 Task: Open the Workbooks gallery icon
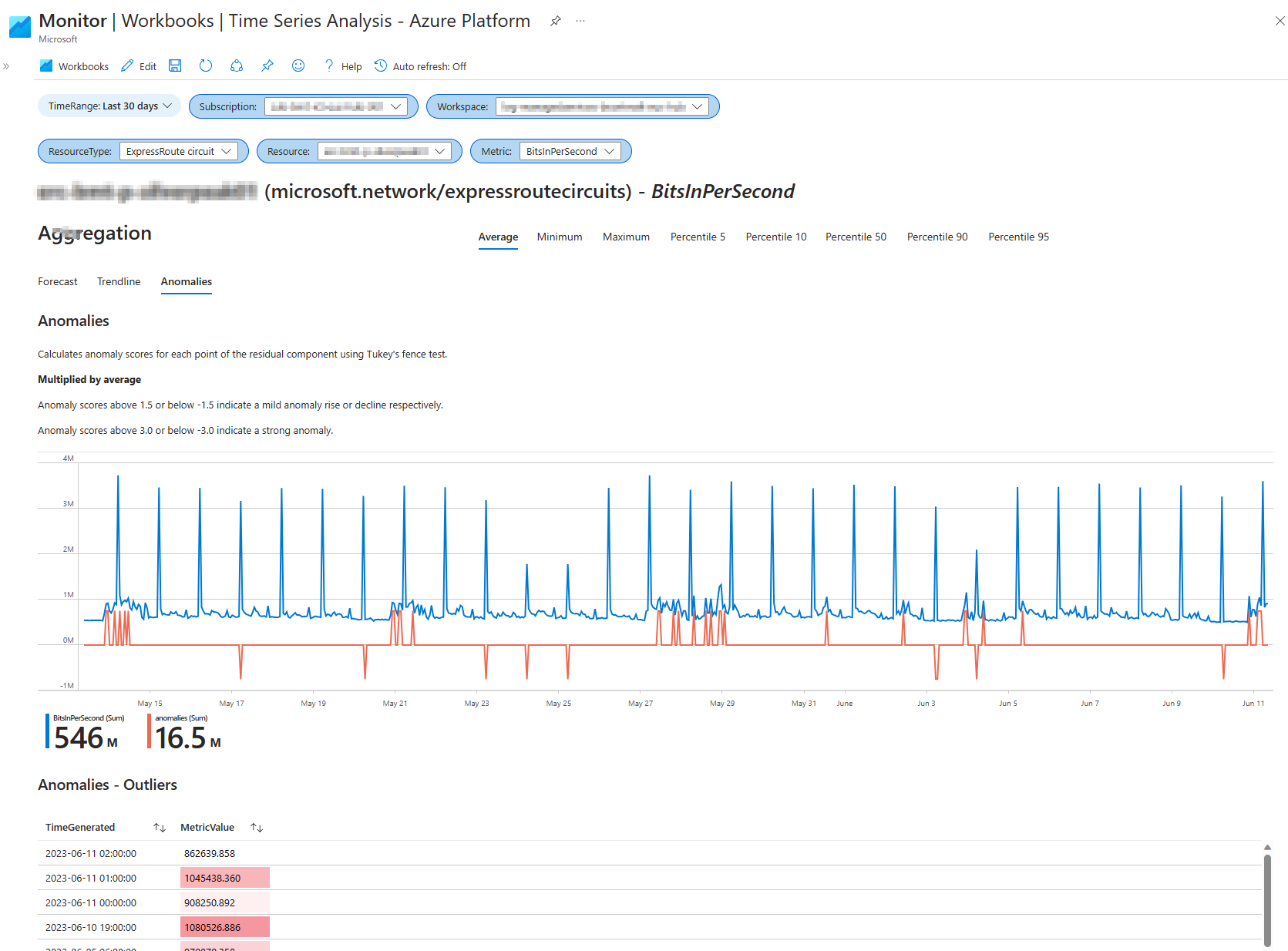(46, 66)
